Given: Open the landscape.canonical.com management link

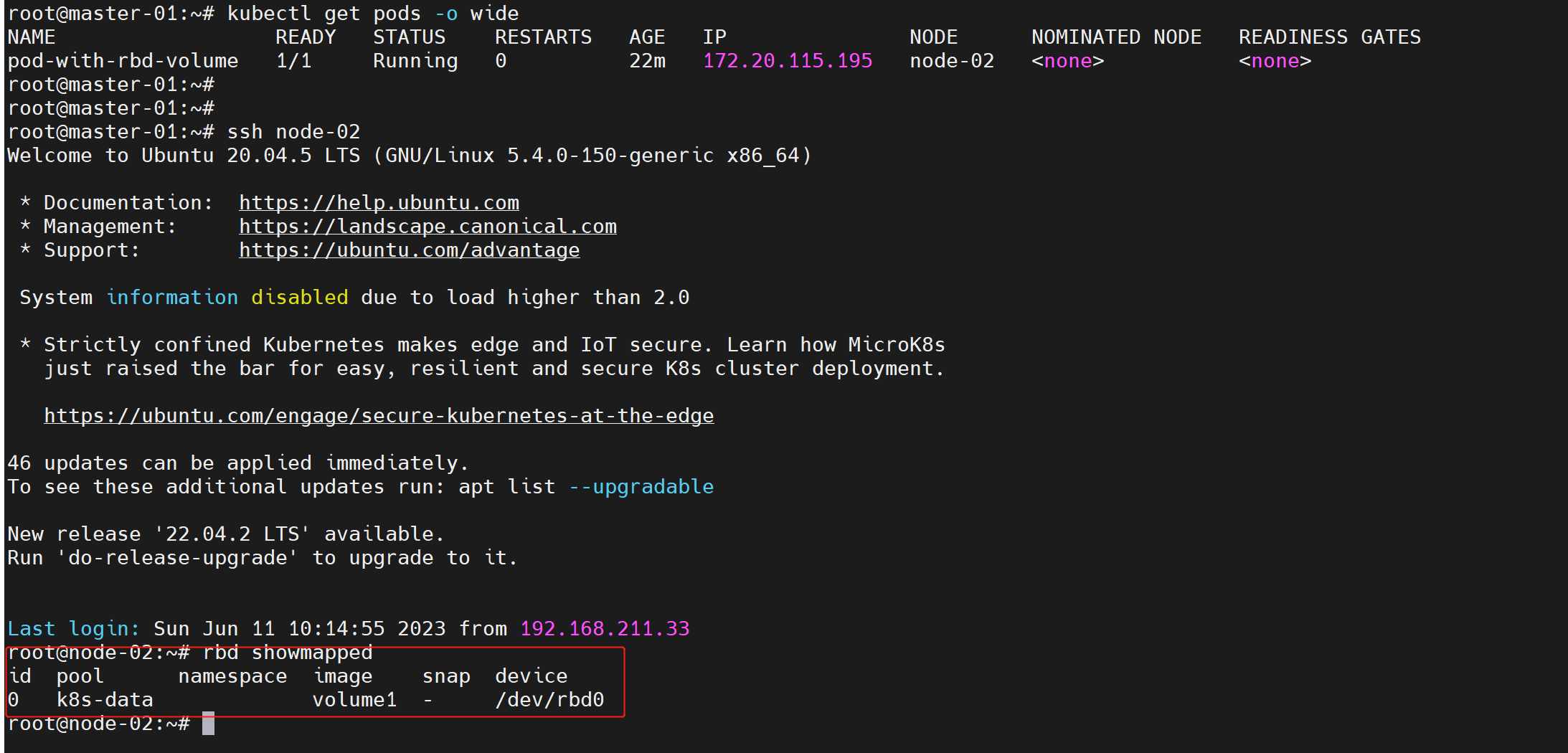Looking at the screenshot, I should point(428,227).
